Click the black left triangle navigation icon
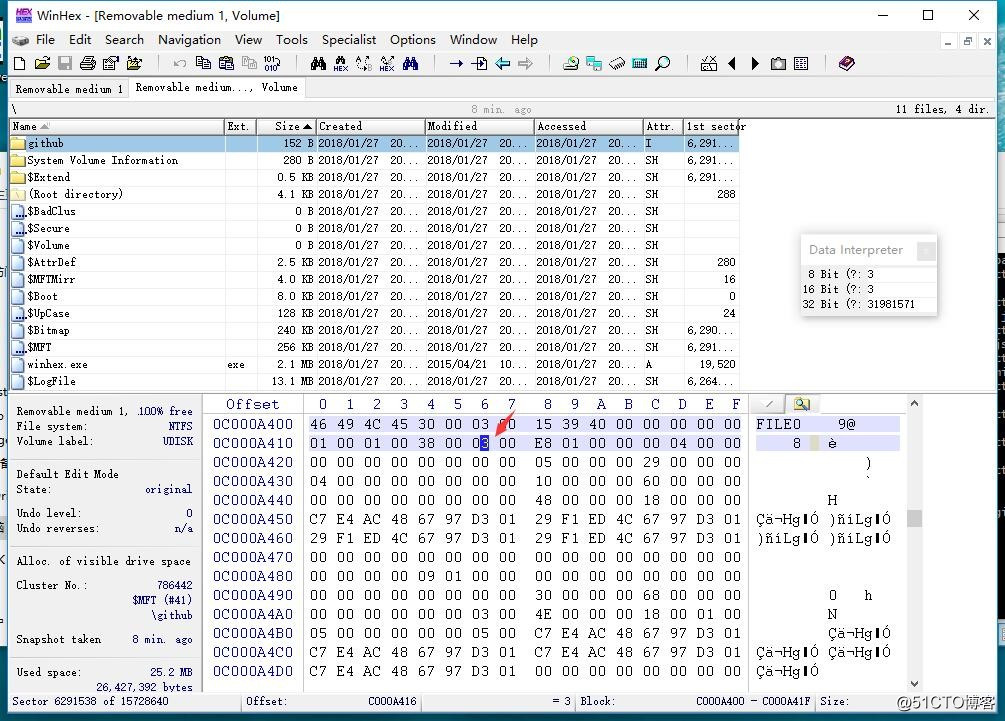Viewport: 1005px width, 721px height. [x=732, y=63]
